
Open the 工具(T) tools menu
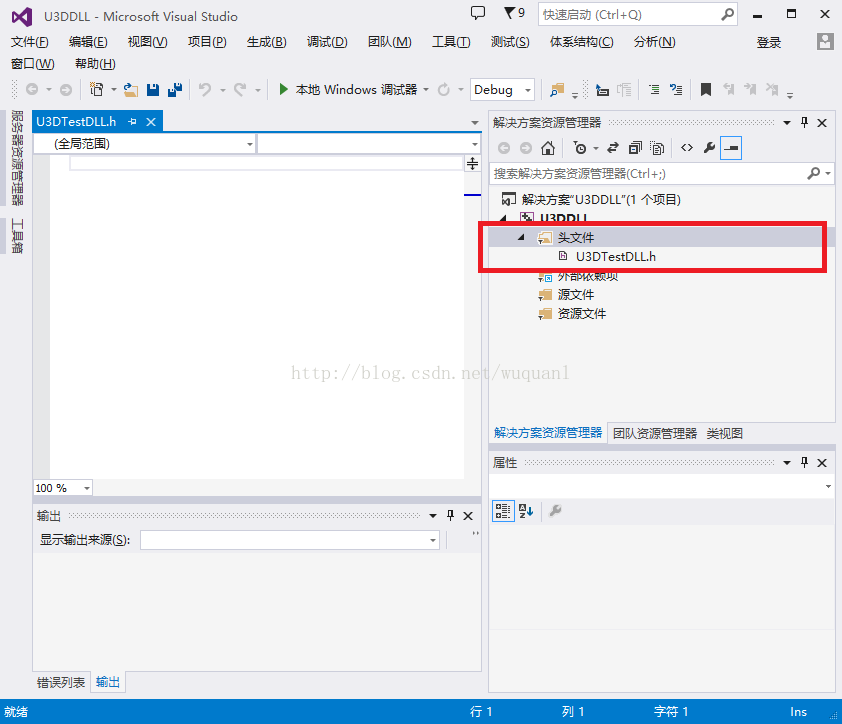coord(451,41)
